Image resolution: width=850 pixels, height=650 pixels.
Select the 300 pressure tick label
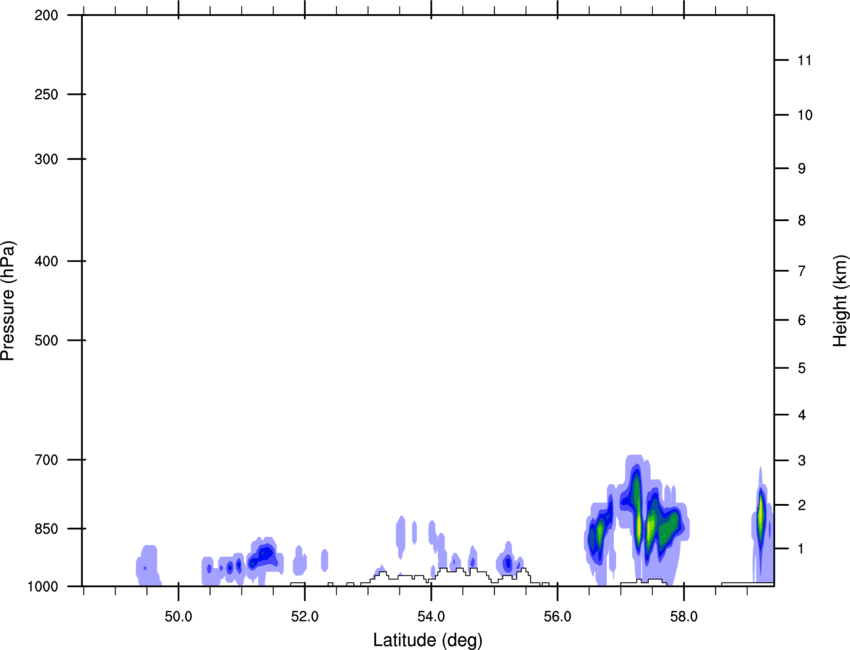(47, 159)
